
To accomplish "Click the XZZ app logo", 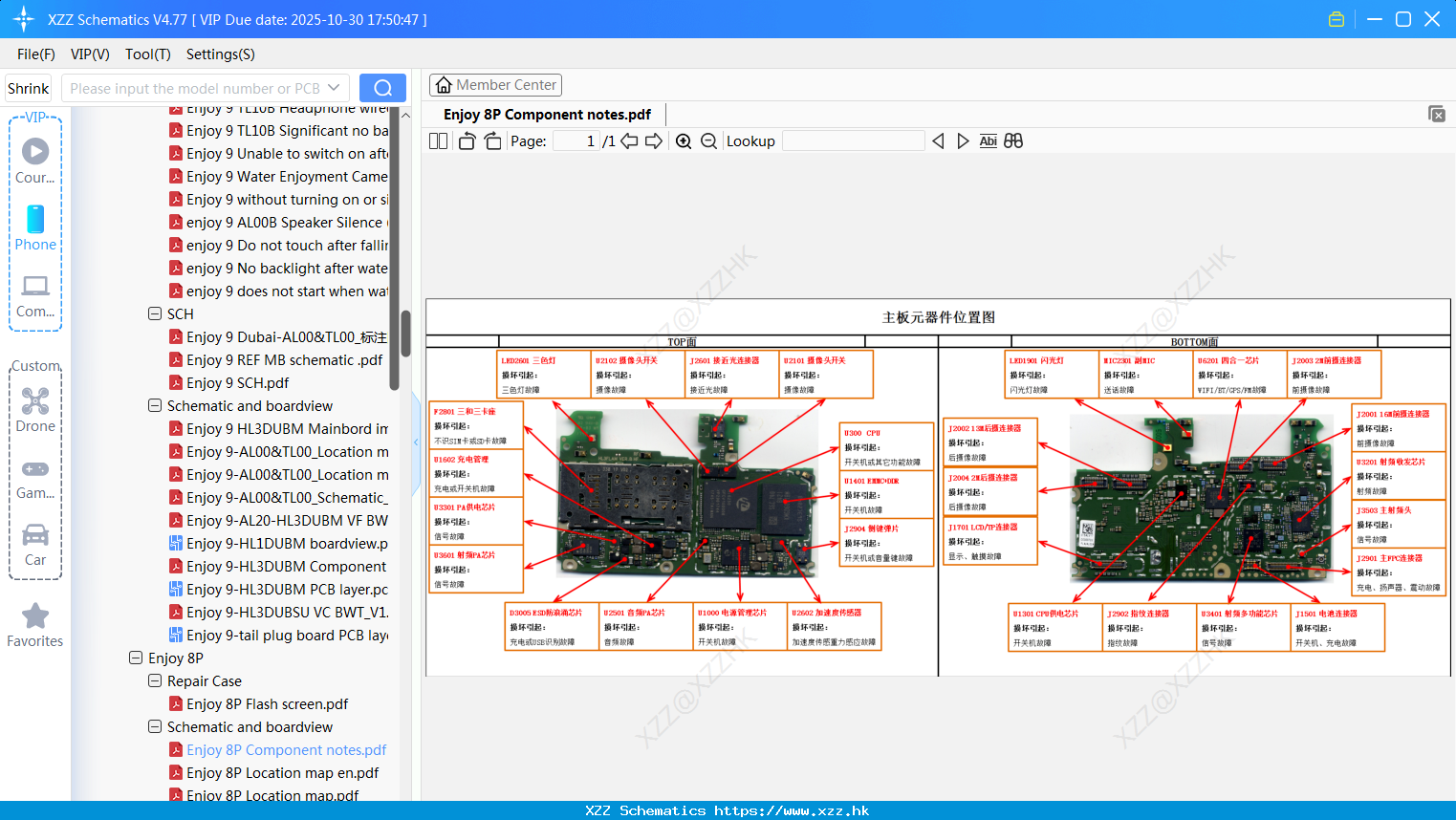I will coord(23,19).
